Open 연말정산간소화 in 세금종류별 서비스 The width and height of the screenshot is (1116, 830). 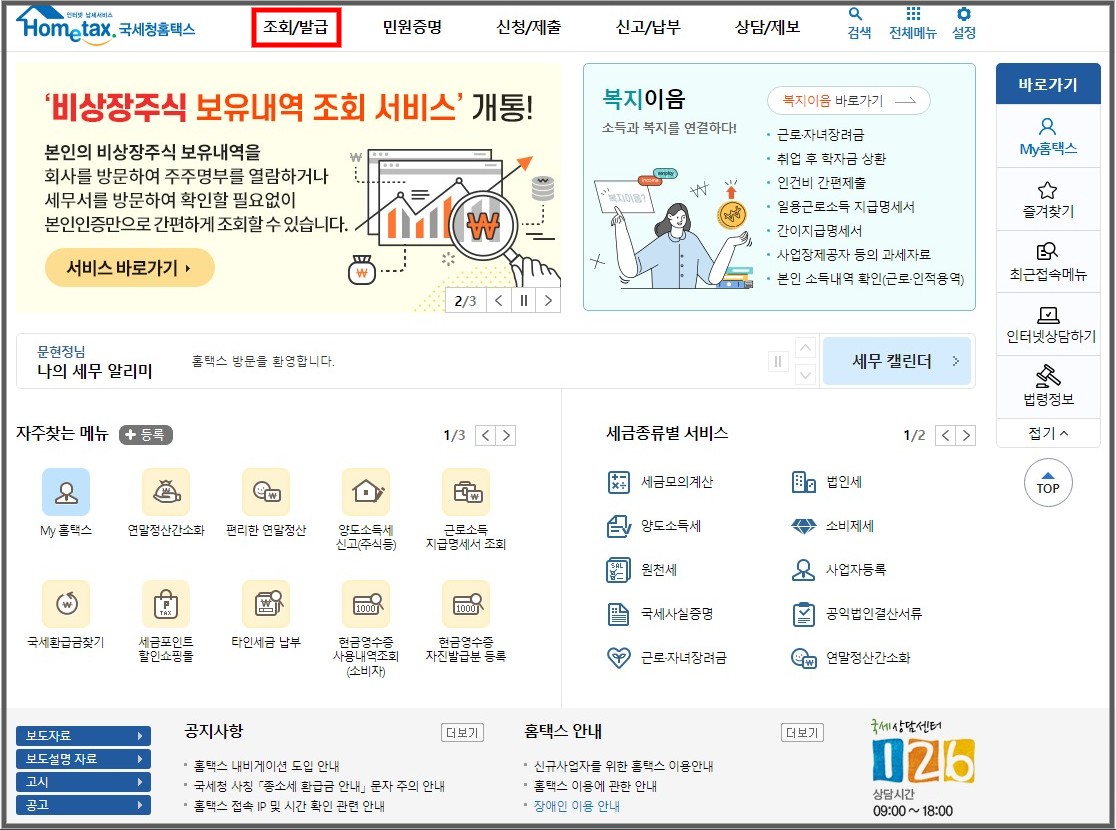pos(851,658)
